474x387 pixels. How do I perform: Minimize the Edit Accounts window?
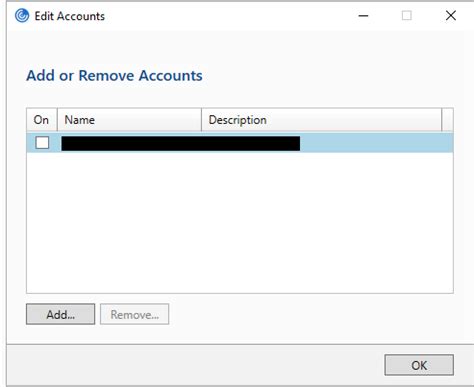tap(363, 16)
